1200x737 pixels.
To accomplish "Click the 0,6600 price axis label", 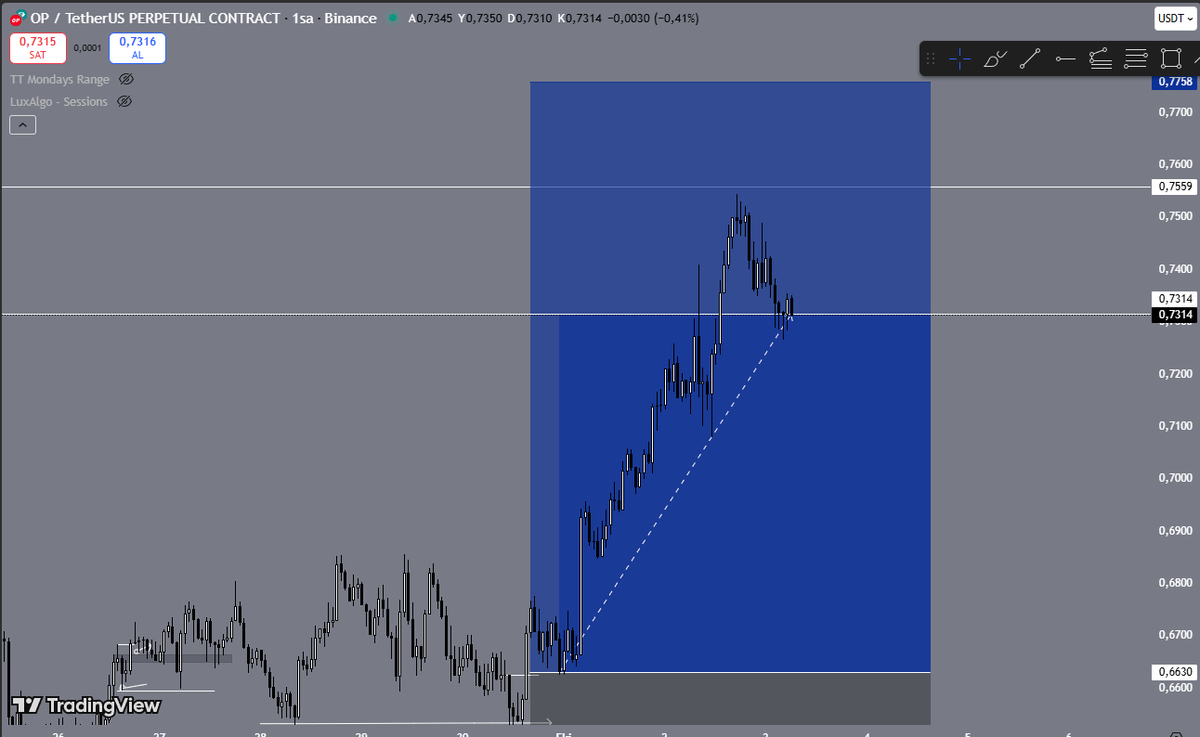I will coord(1175,688).
